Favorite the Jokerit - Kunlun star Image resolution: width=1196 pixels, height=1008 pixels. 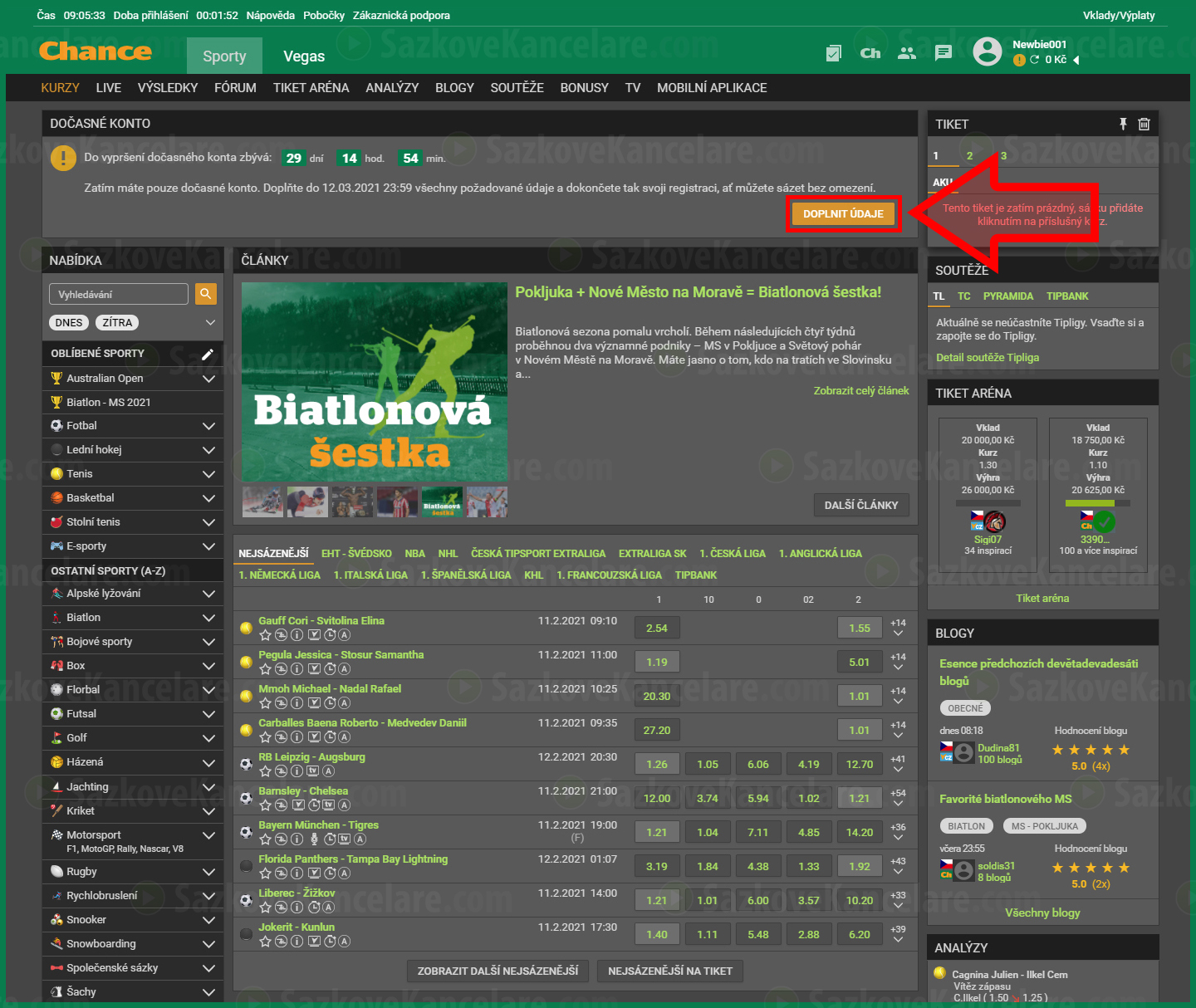click(x=265, y=942)
